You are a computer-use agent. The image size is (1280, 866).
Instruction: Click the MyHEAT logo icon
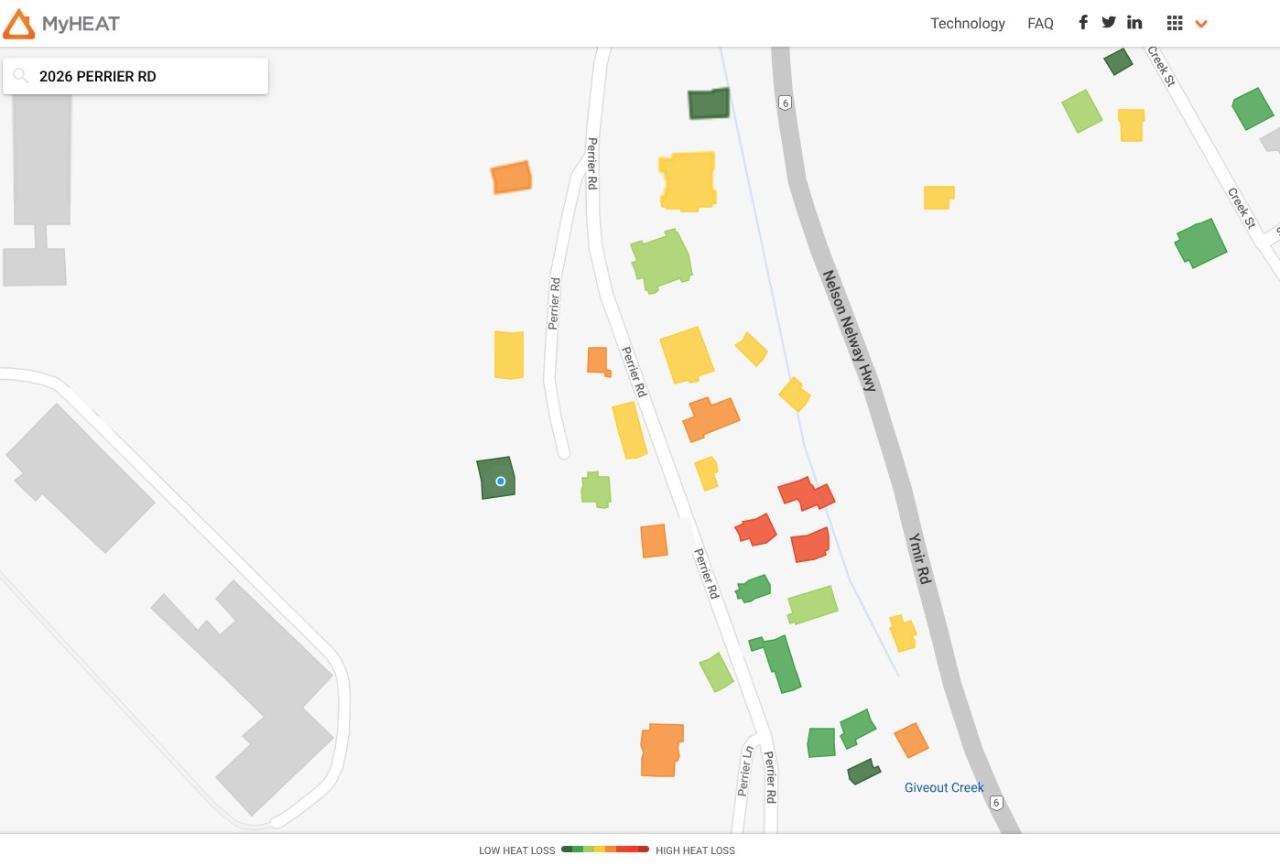click(19, 24)
